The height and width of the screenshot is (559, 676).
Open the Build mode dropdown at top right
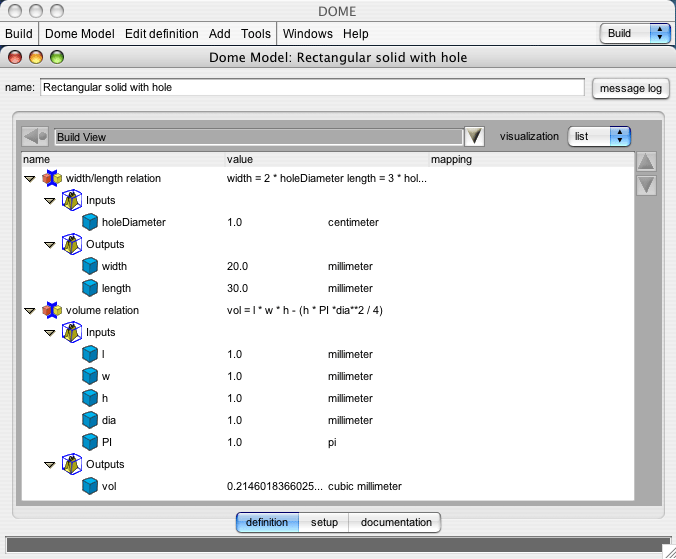(635, 34)
